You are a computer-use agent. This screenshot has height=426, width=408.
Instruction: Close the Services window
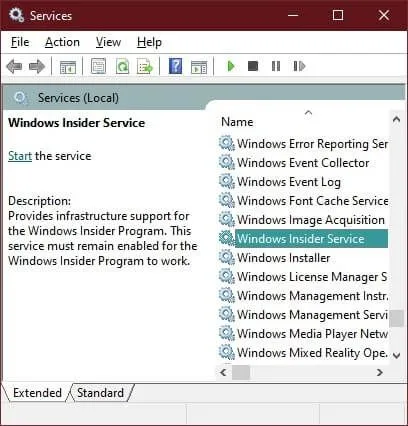(x=384, y=15)
